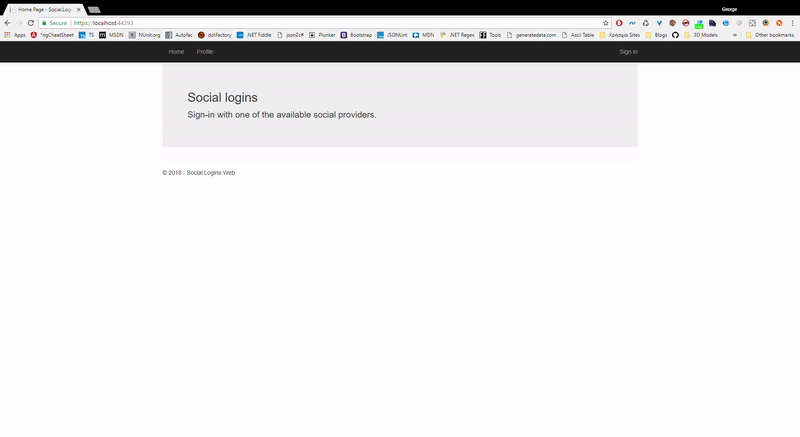Image resolution: width=800 pixels, height=437 pixels.
Task: Click the browser back arrow
Action: (7, 23)
